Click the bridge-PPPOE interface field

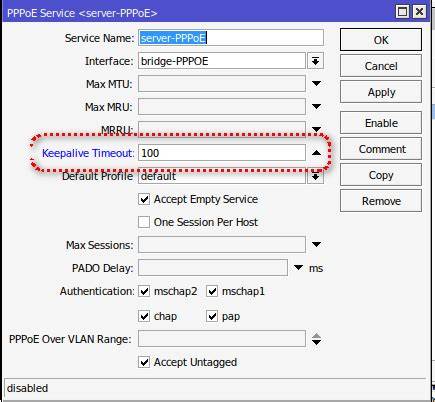pyautogui.click(x=222, y=61)
